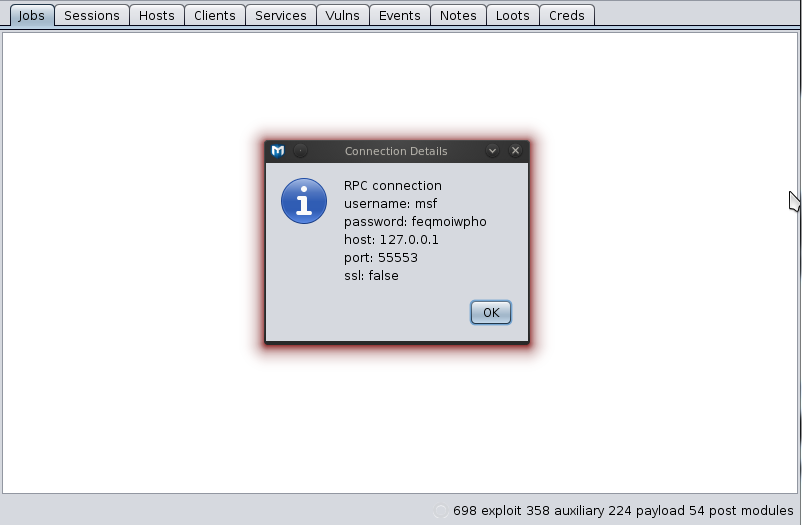The width and height of the screenshot is (802, 525).
Task: Click the loading spinner in the status bar
Action: click(440, 511)
